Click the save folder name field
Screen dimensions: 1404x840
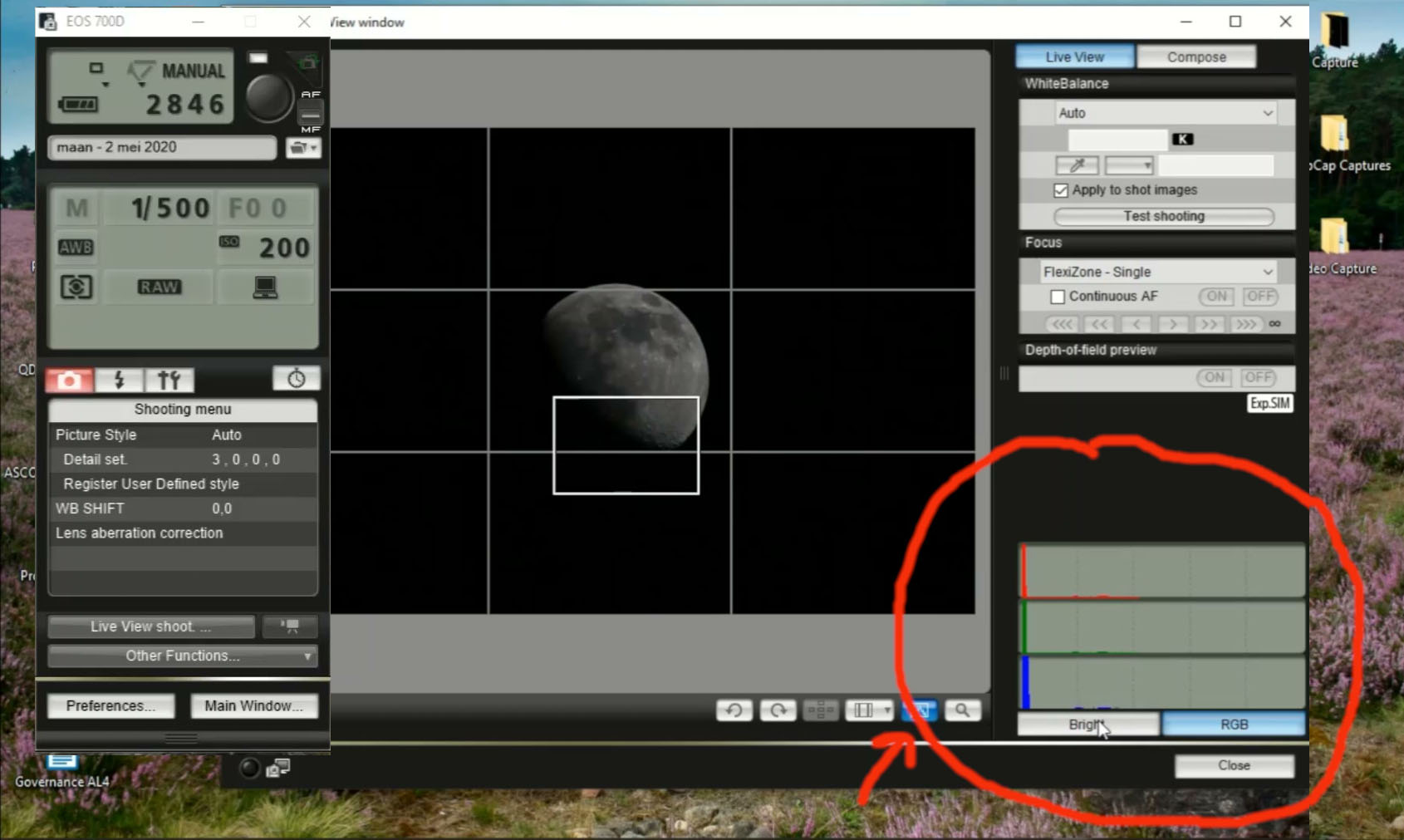pyautogui.click(x=162, y=147)
